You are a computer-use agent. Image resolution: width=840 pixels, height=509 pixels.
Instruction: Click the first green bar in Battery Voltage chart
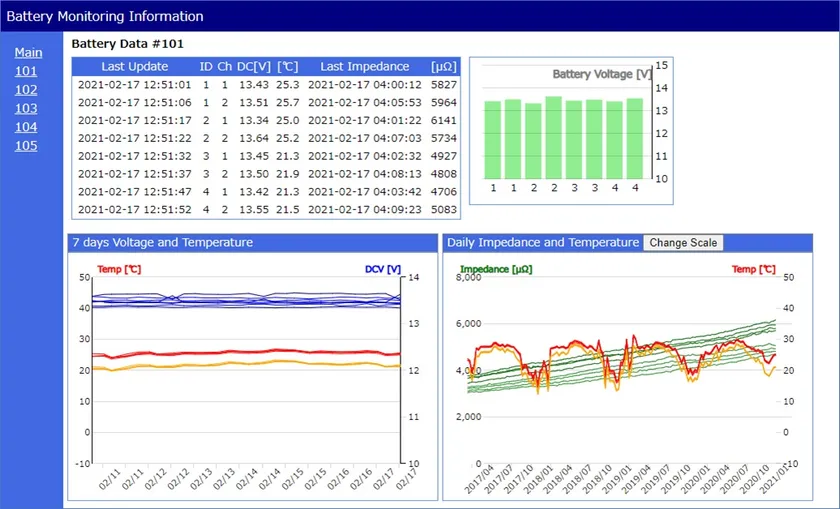click(x=492, y=139)
